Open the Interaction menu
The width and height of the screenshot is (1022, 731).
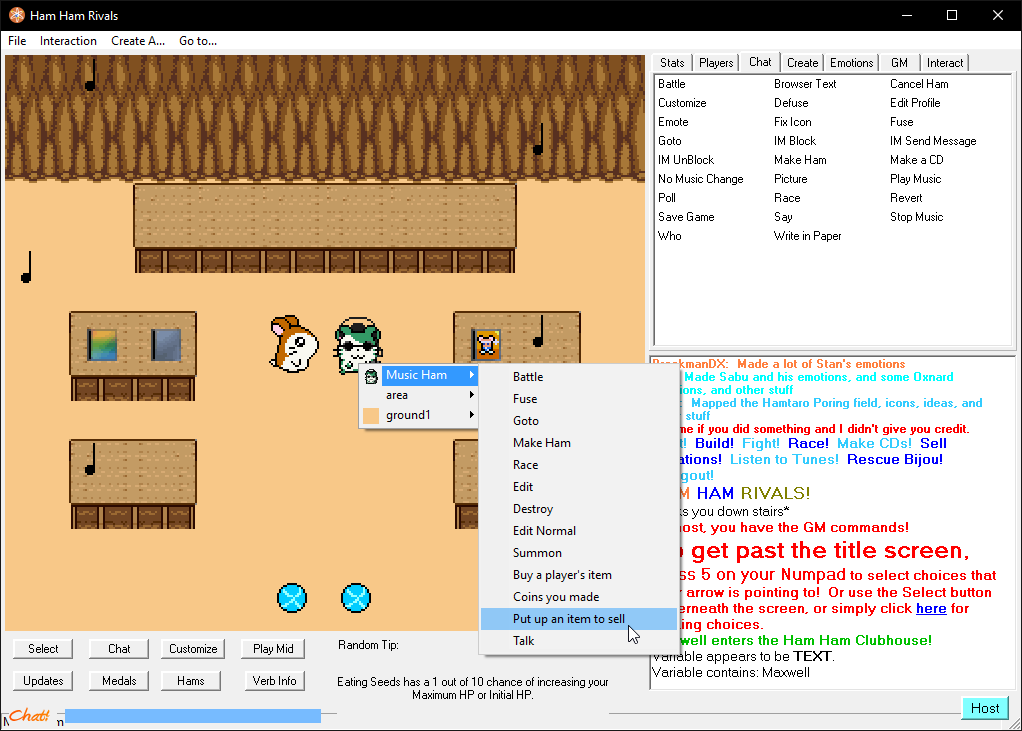click(68, 40)
